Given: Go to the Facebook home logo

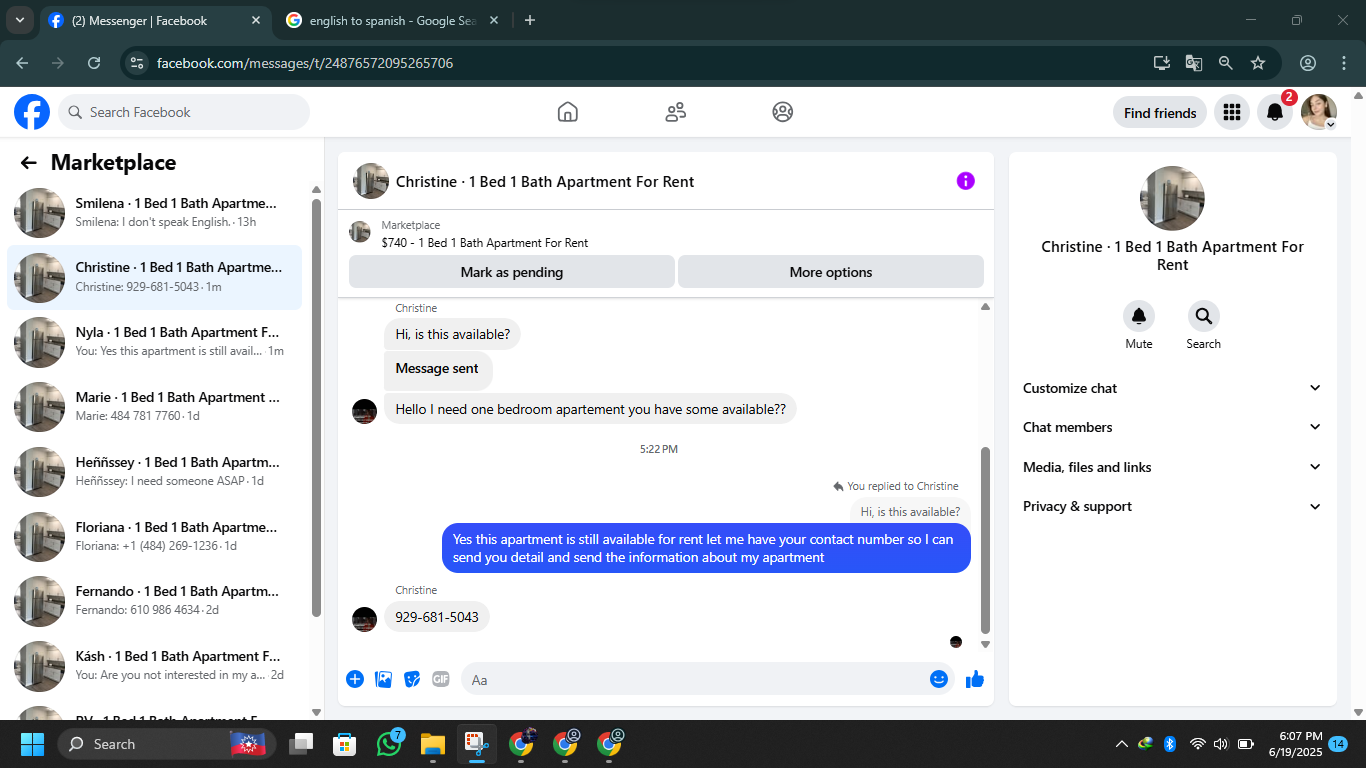Looking at the screenshot, I should pos(32,112).
